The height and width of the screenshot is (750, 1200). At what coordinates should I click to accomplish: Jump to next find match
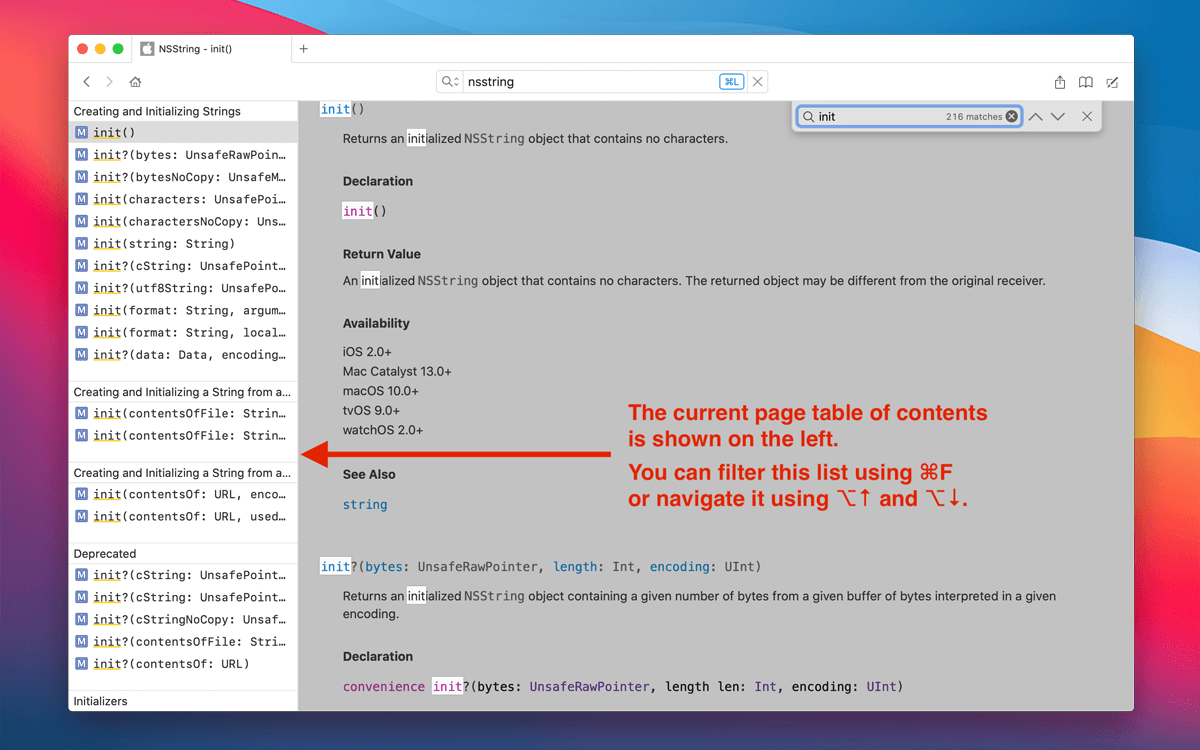click(x=1058, y=117)
